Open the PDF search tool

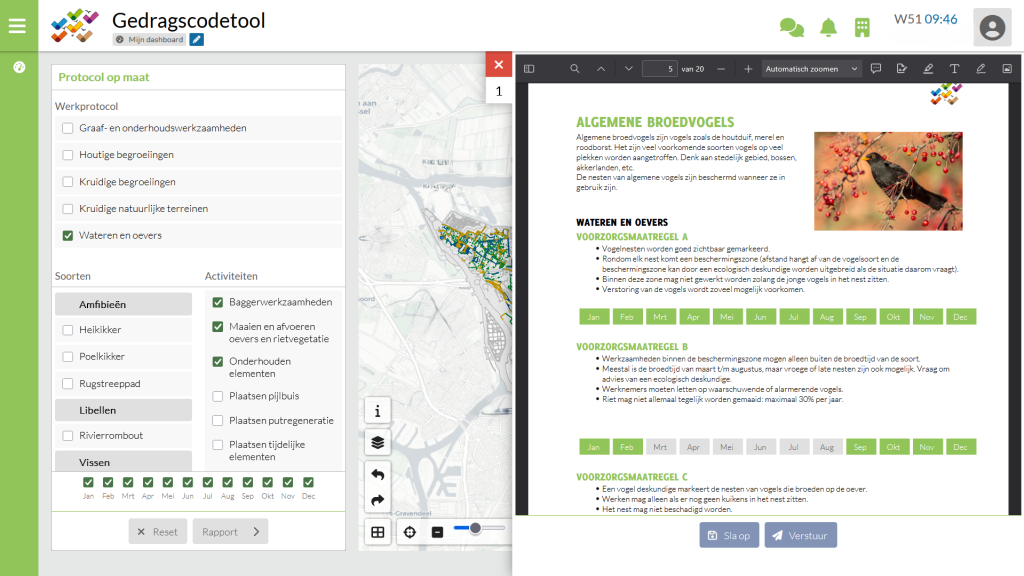tap(573, 68)
